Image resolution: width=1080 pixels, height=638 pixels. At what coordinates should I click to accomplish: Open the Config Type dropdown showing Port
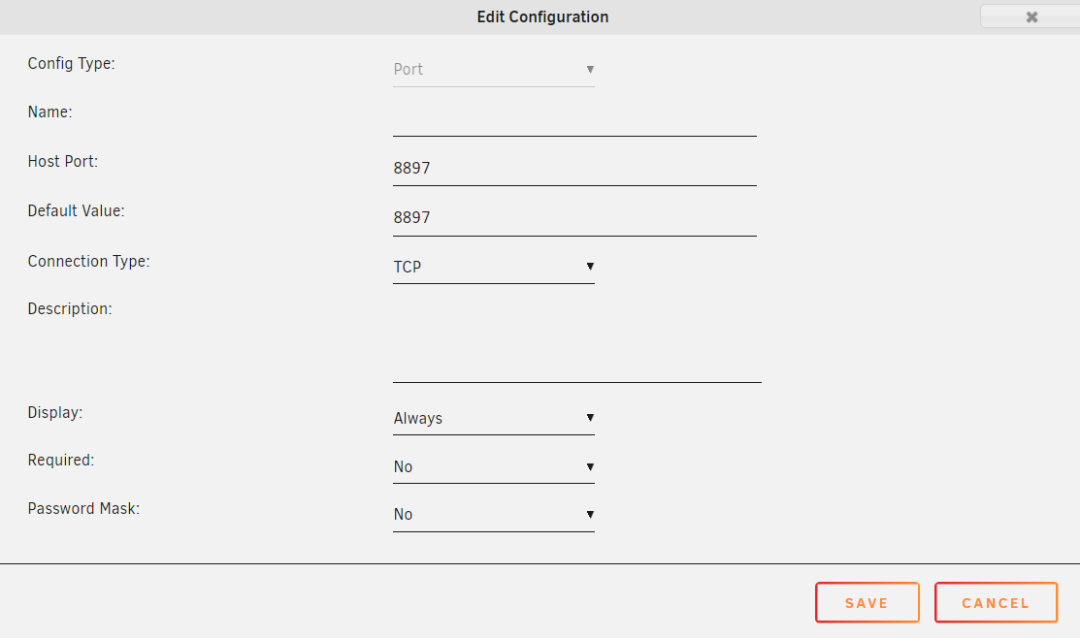[x=493, y=70]
